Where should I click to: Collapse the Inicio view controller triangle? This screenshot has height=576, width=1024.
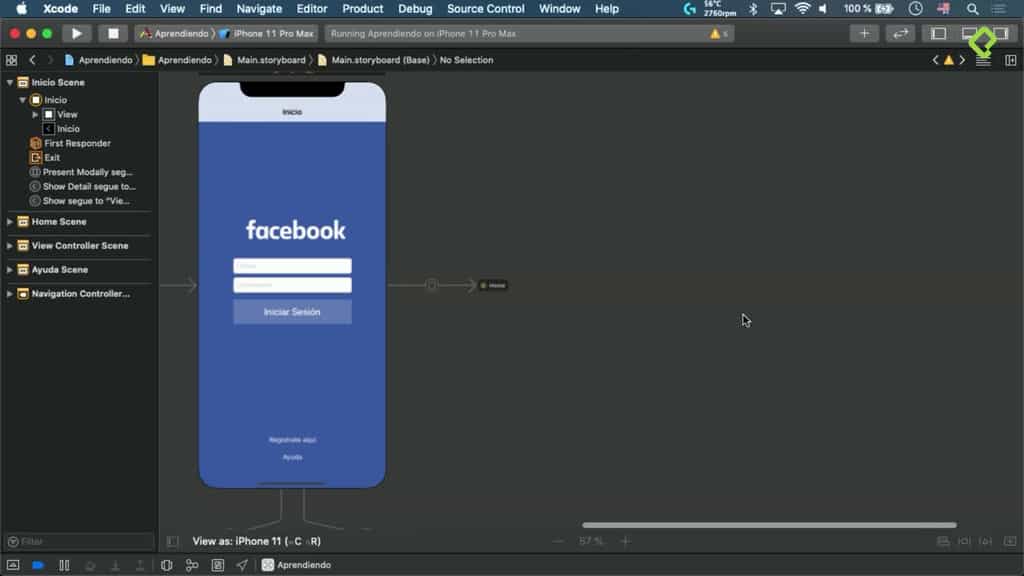coord(23,100)
